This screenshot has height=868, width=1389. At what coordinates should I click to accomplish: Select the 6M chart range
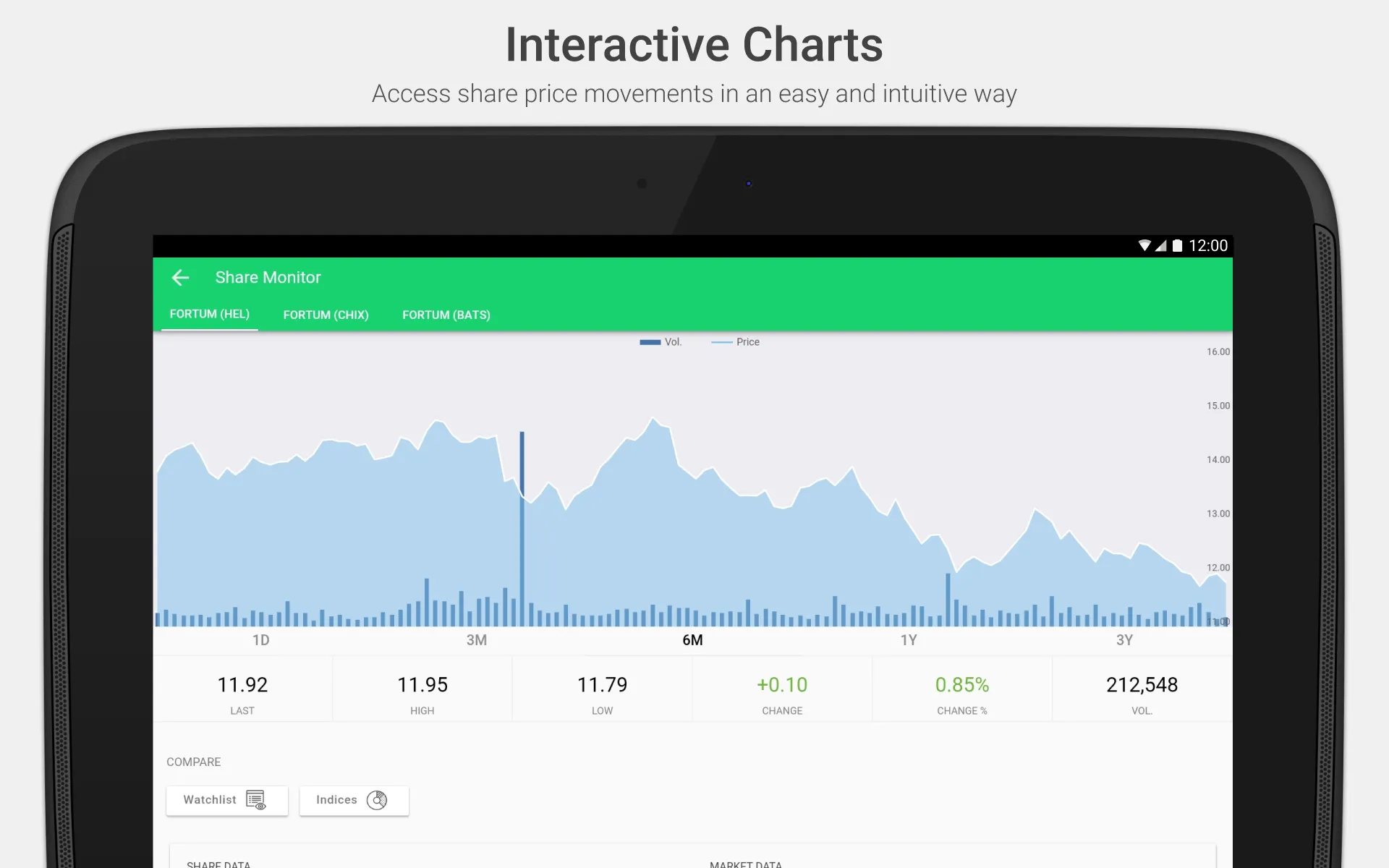[692, 640]
